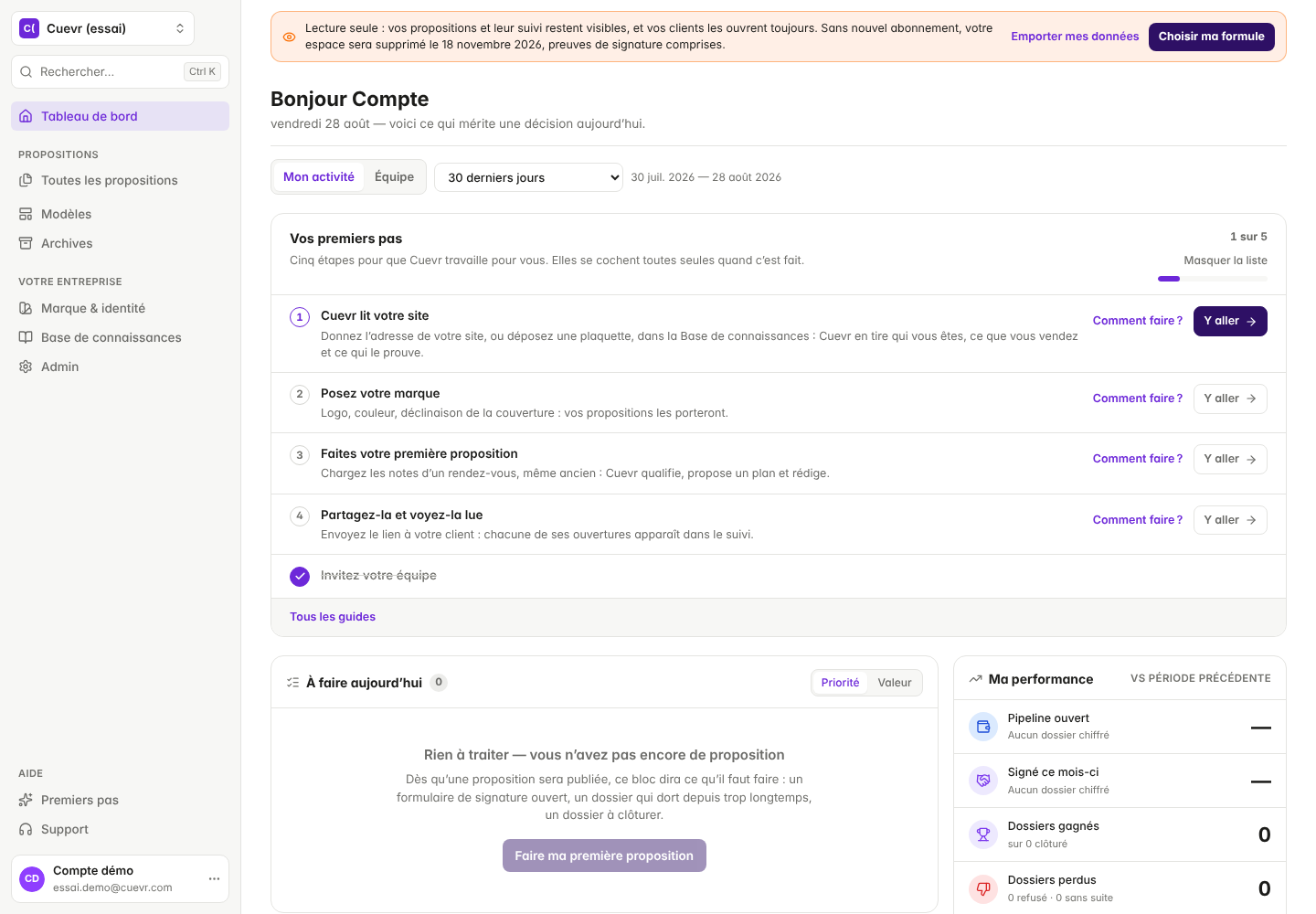Sort today's tasks by Valeur
This screenshot has height=914, width=1316.
[x=895, y=683]
